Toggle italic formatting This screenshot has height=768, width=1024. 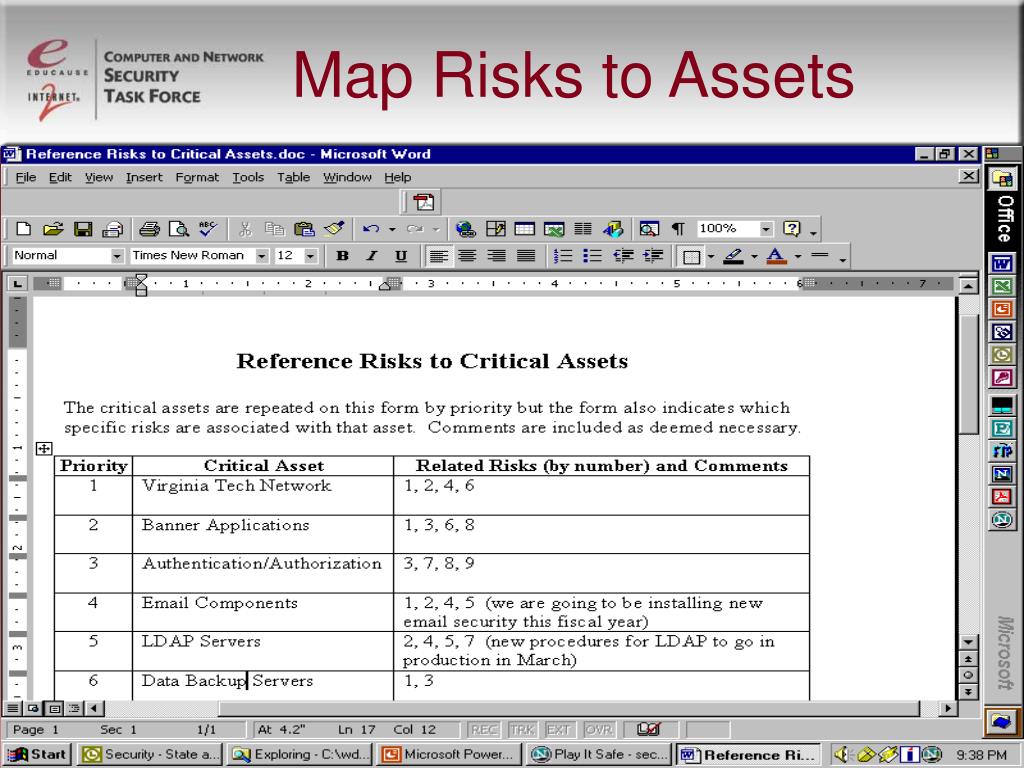[372, 256]
